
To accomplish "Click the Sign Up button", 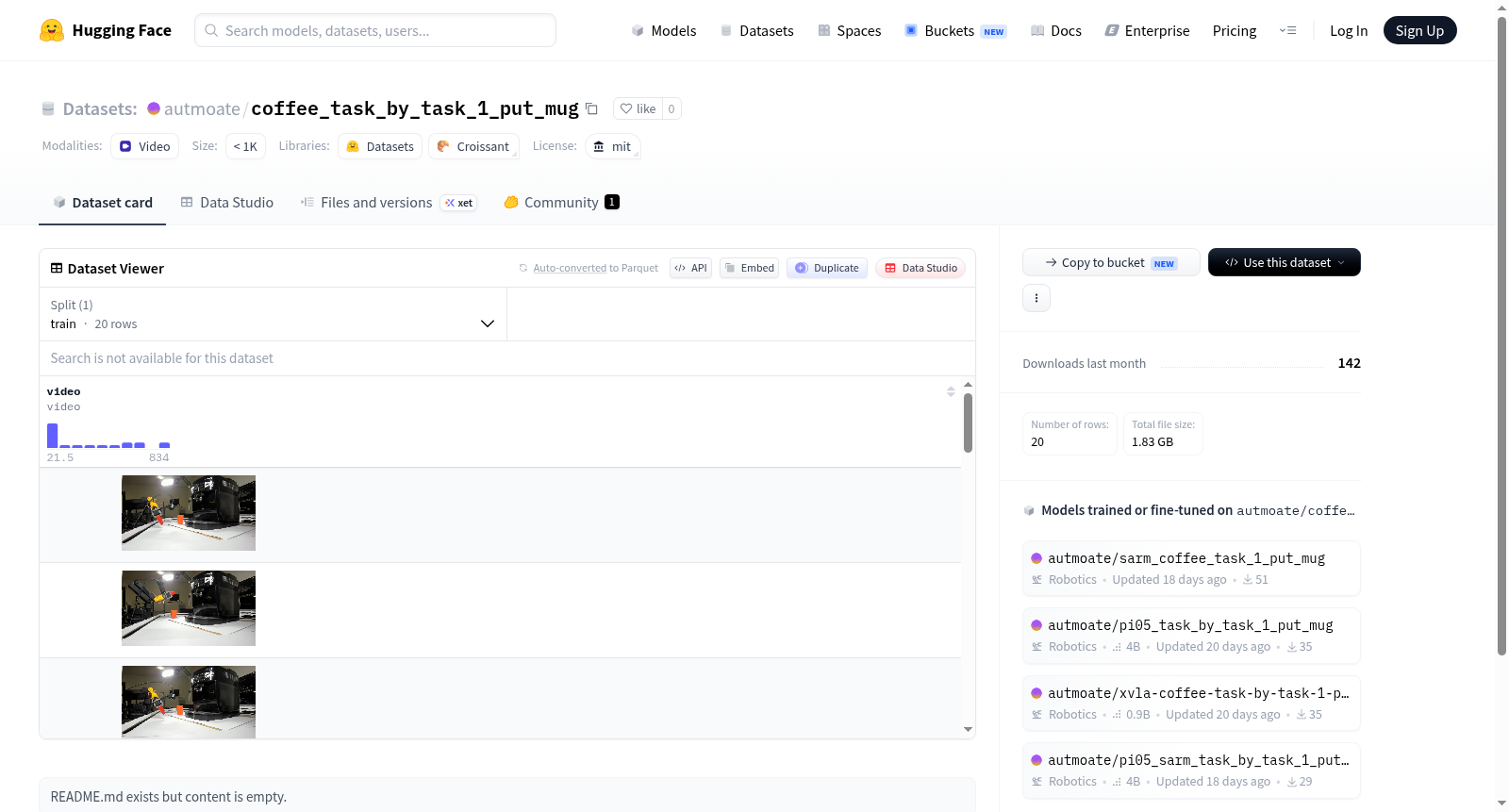I will (1419, 30).
